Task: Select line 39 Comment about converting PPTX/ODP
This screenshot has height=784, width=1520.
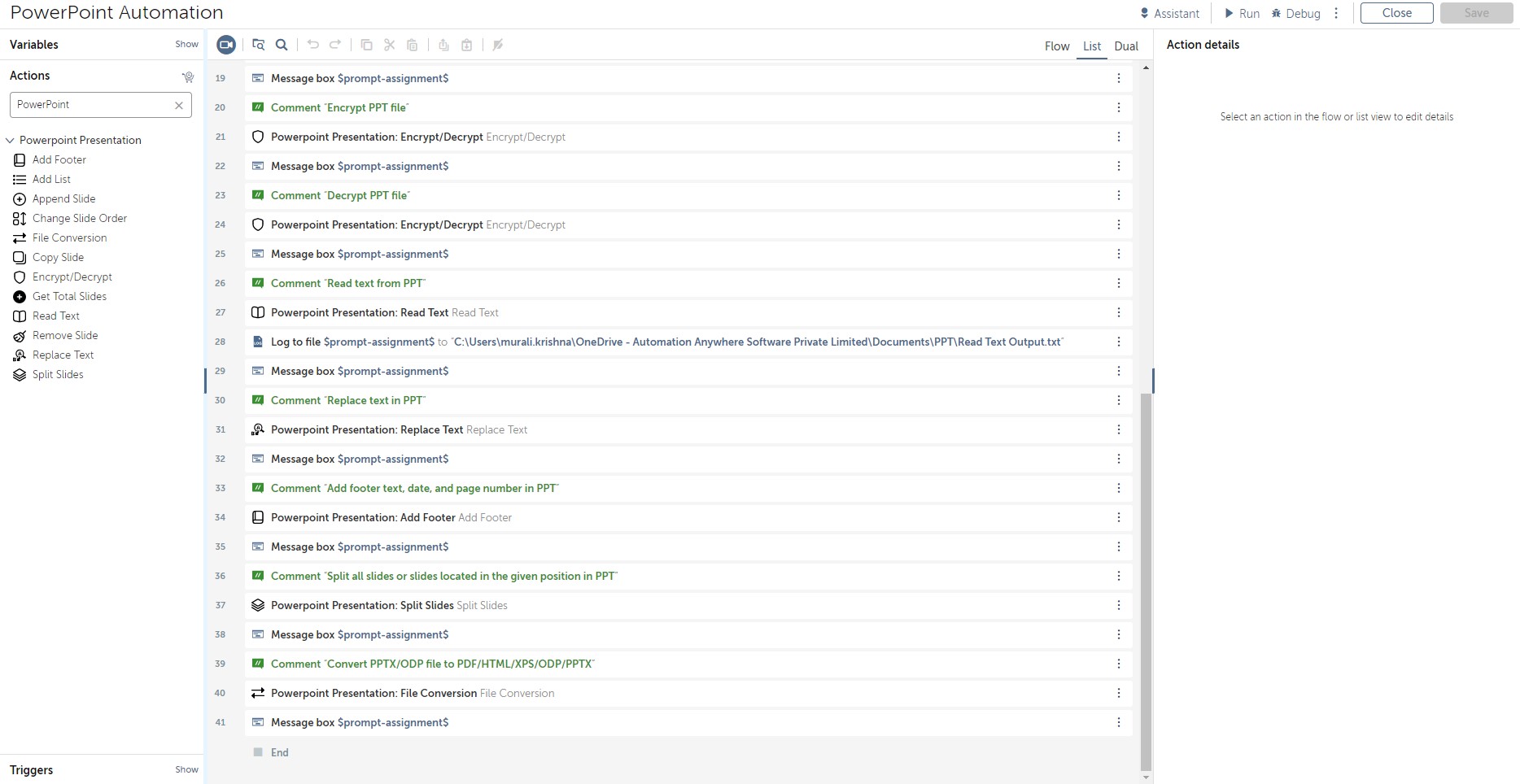Action: [688, 664]
